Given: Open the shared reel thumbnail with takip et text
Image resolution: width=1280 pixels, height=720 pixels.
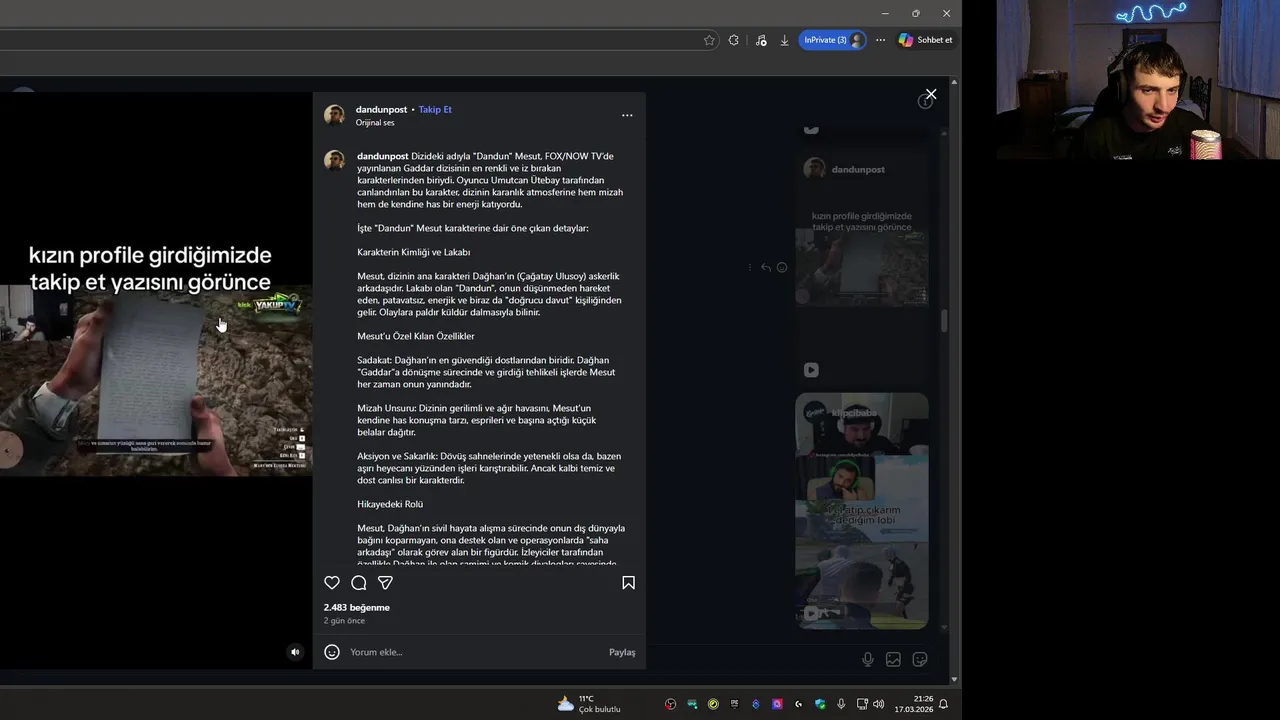Looking at the screenshot, I should coord(861,268).
